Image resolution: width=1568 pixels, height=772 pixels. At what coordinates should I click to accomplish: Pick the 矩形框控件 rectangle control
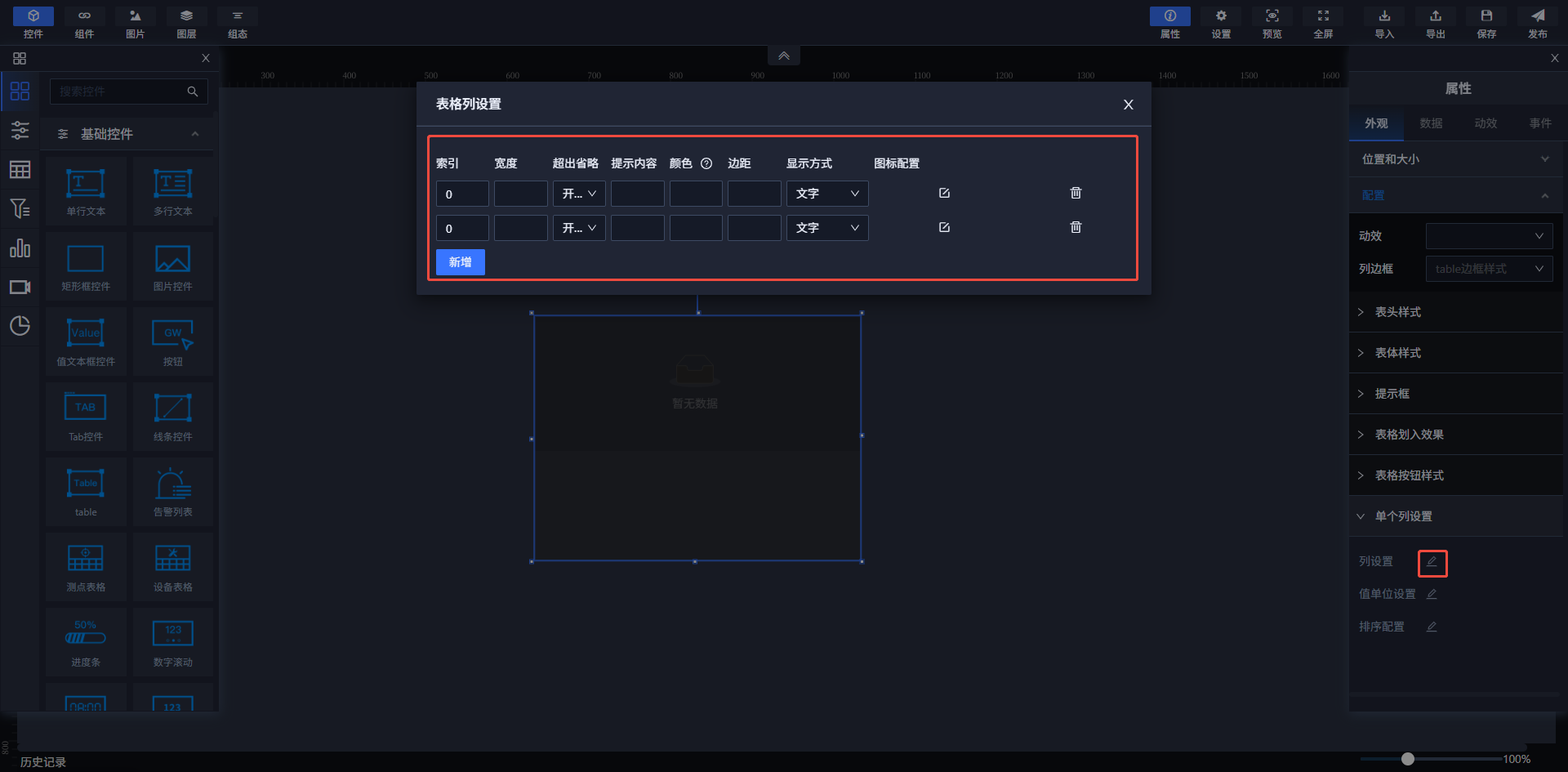click(86, 266)
